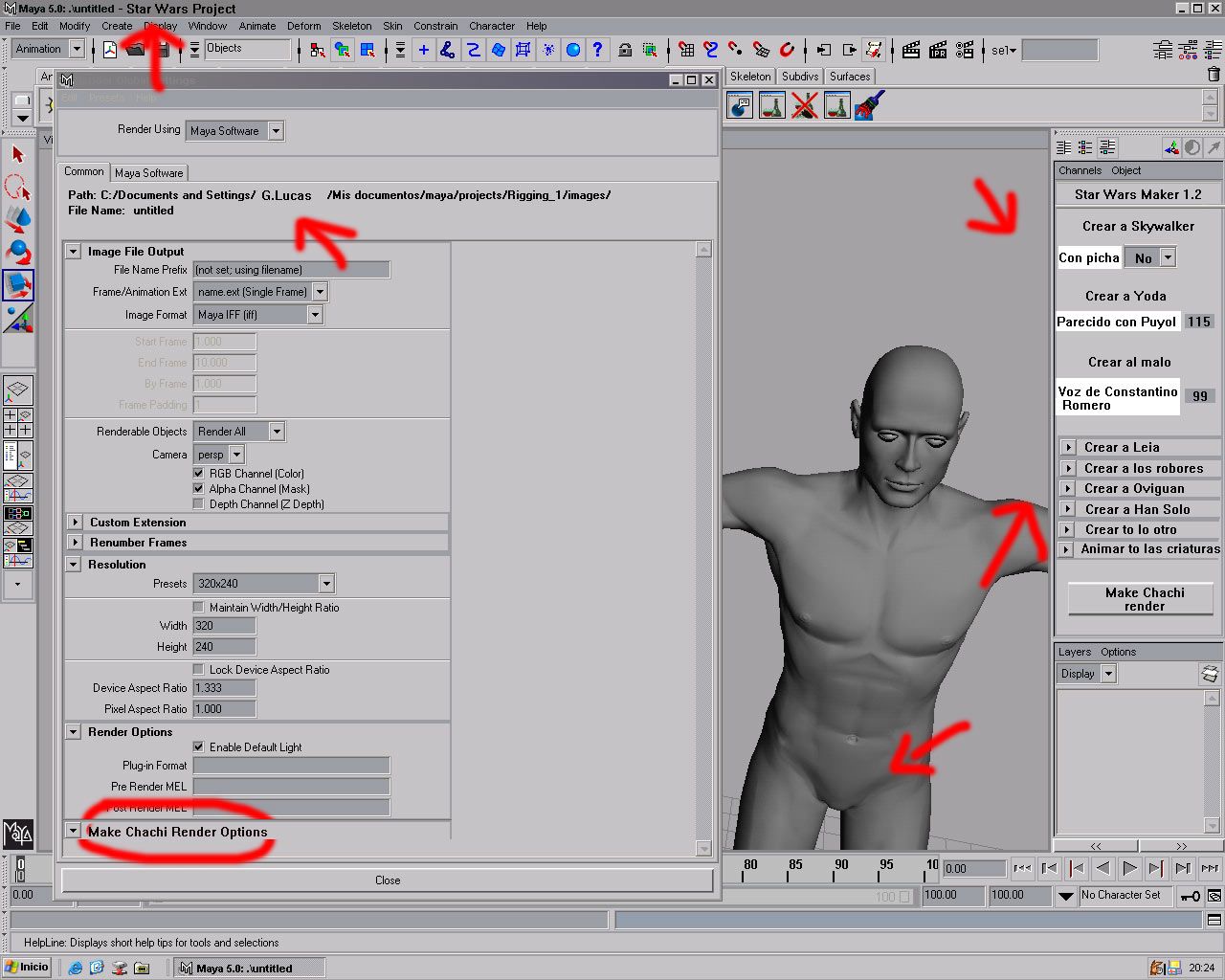Screen dimensions: 1225x980
Task: Click the trash can icon on shelf
Action: (x=1214, y=75)
